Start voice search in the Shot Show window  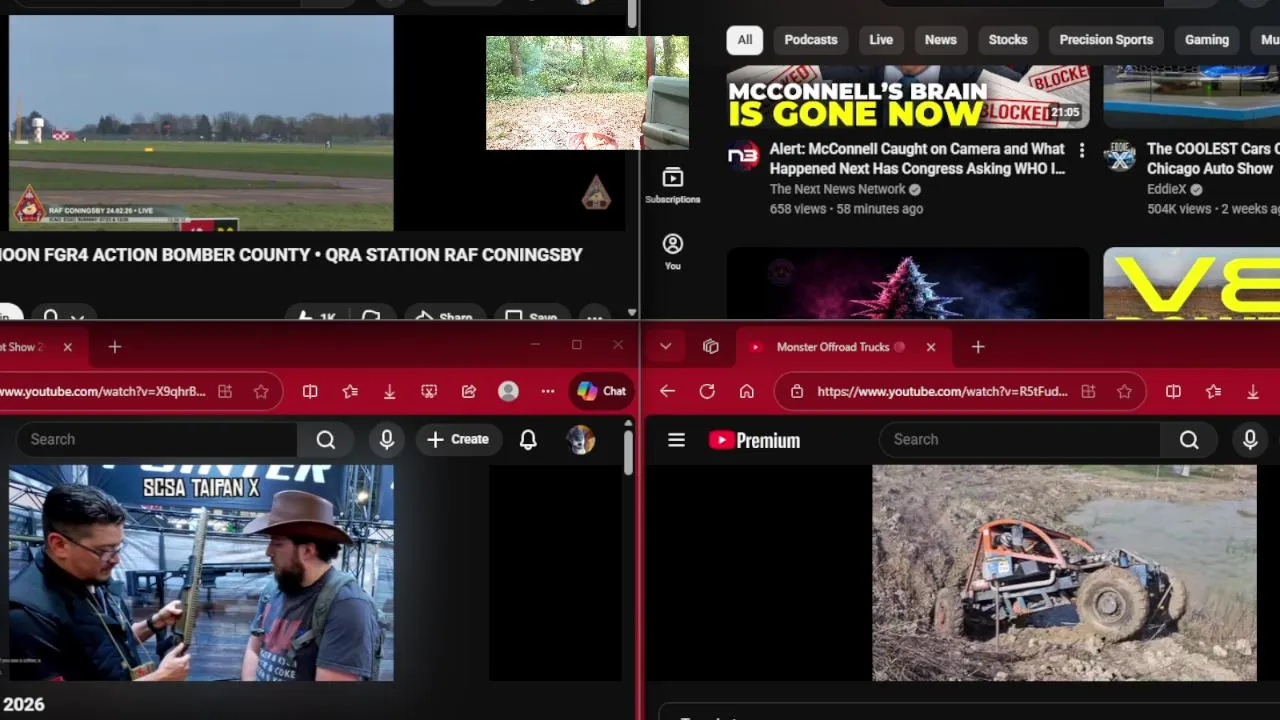pyautogui.click(x=387, y=439)
